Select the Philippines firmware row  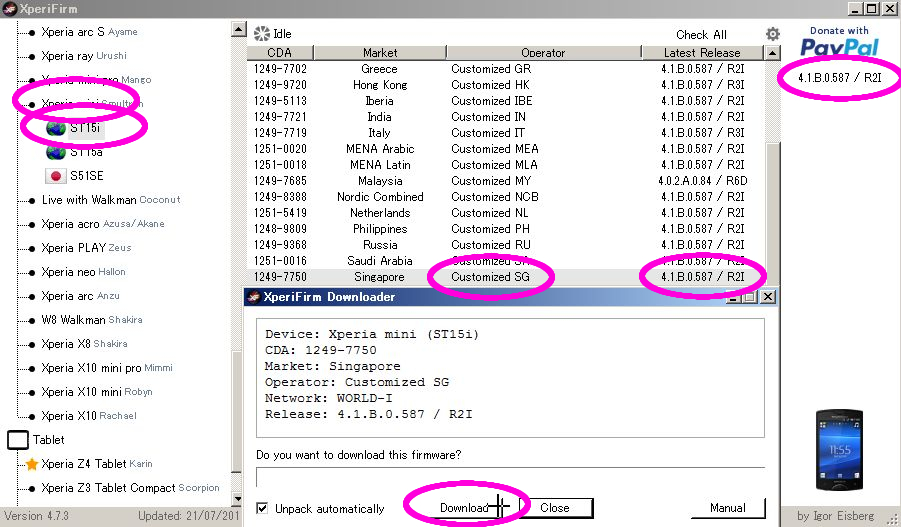[x=506, y=229]
